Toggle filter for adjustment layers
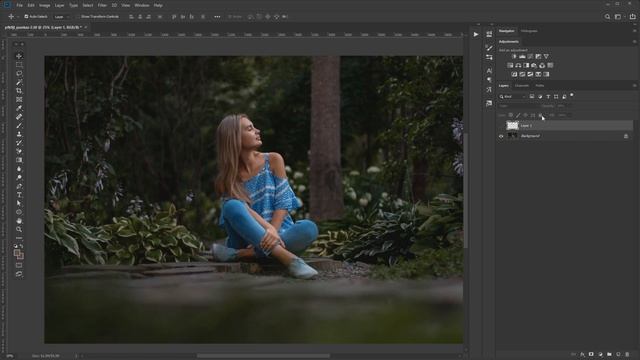Screen dimensions: 640x360 tap(540, 97)
